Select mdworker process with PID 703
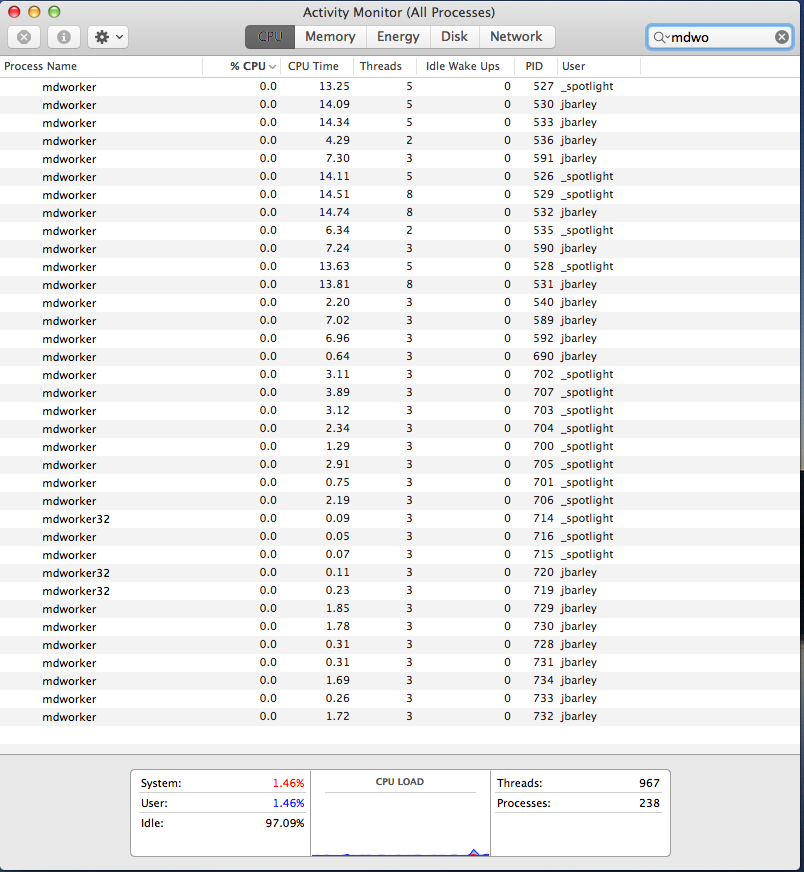Viewport: 804px width, 872px height. pos(400,410)
